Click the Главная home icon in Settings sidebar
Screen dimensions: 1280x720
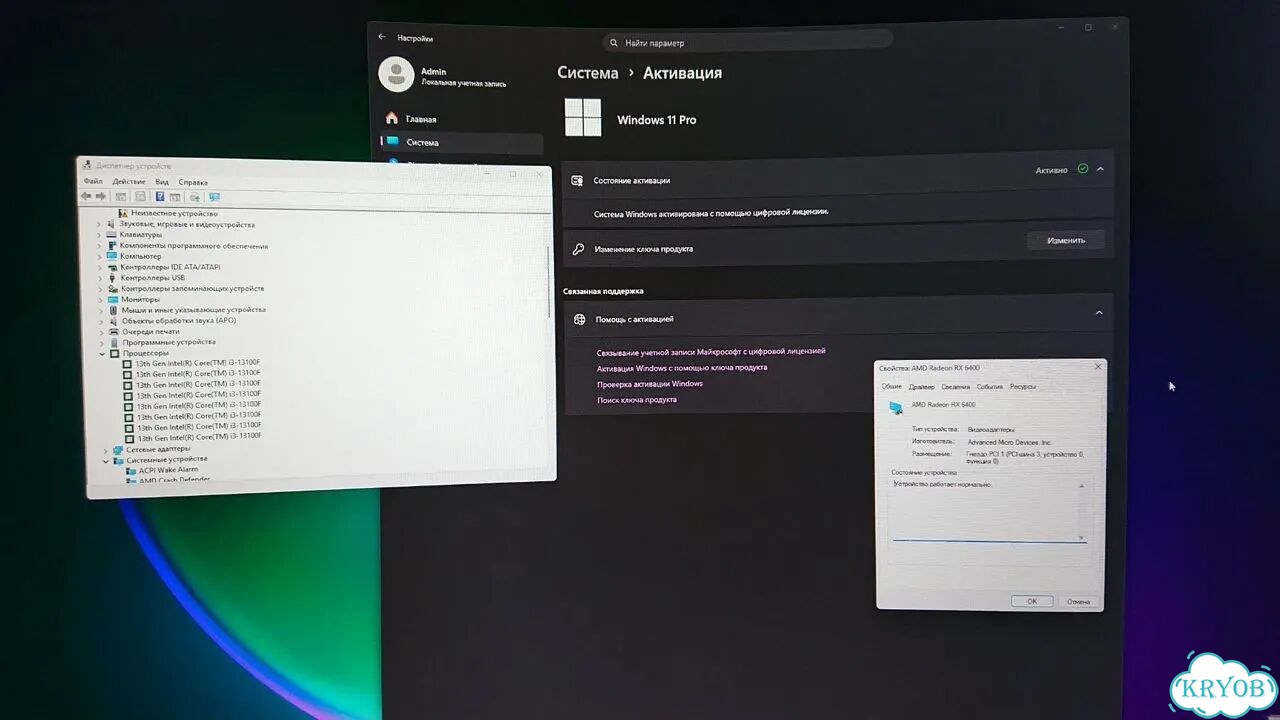(392, 118)
